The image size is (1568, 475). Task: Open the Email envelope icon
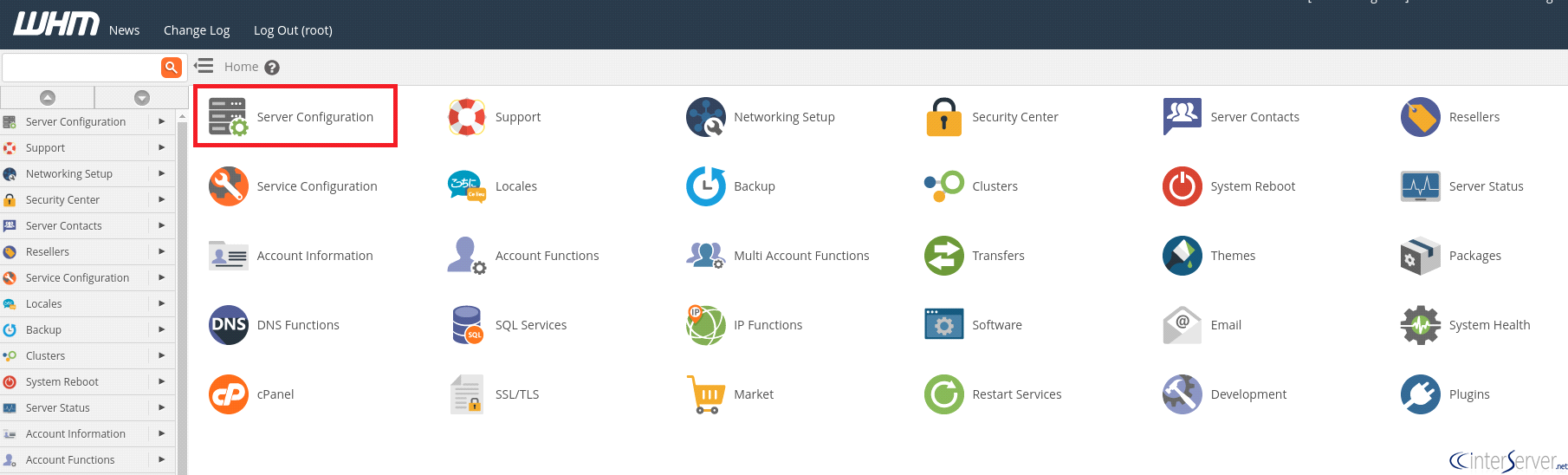coord(1182,325)
